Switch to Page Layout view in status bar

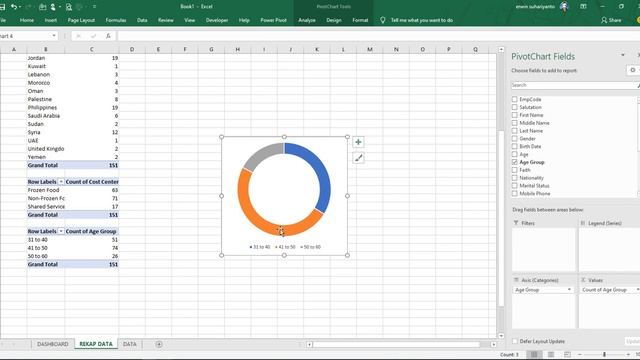(x=551, y=354)
